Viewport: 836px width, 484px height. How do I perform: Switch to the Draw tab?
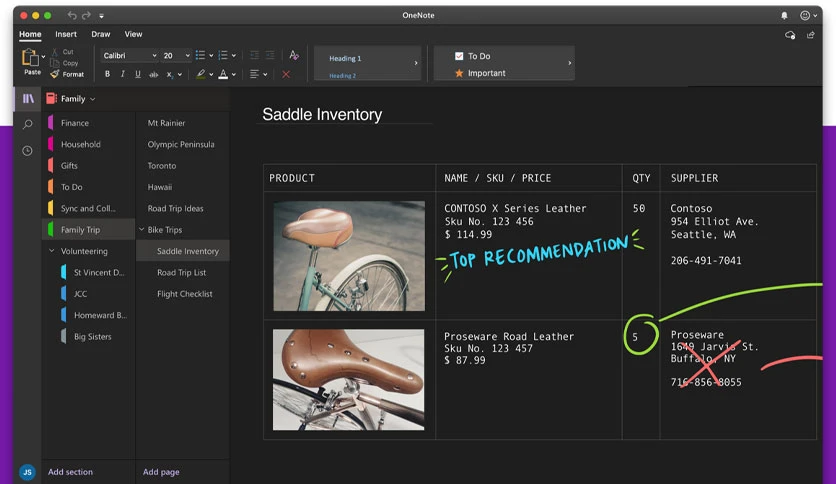point(100,34)
